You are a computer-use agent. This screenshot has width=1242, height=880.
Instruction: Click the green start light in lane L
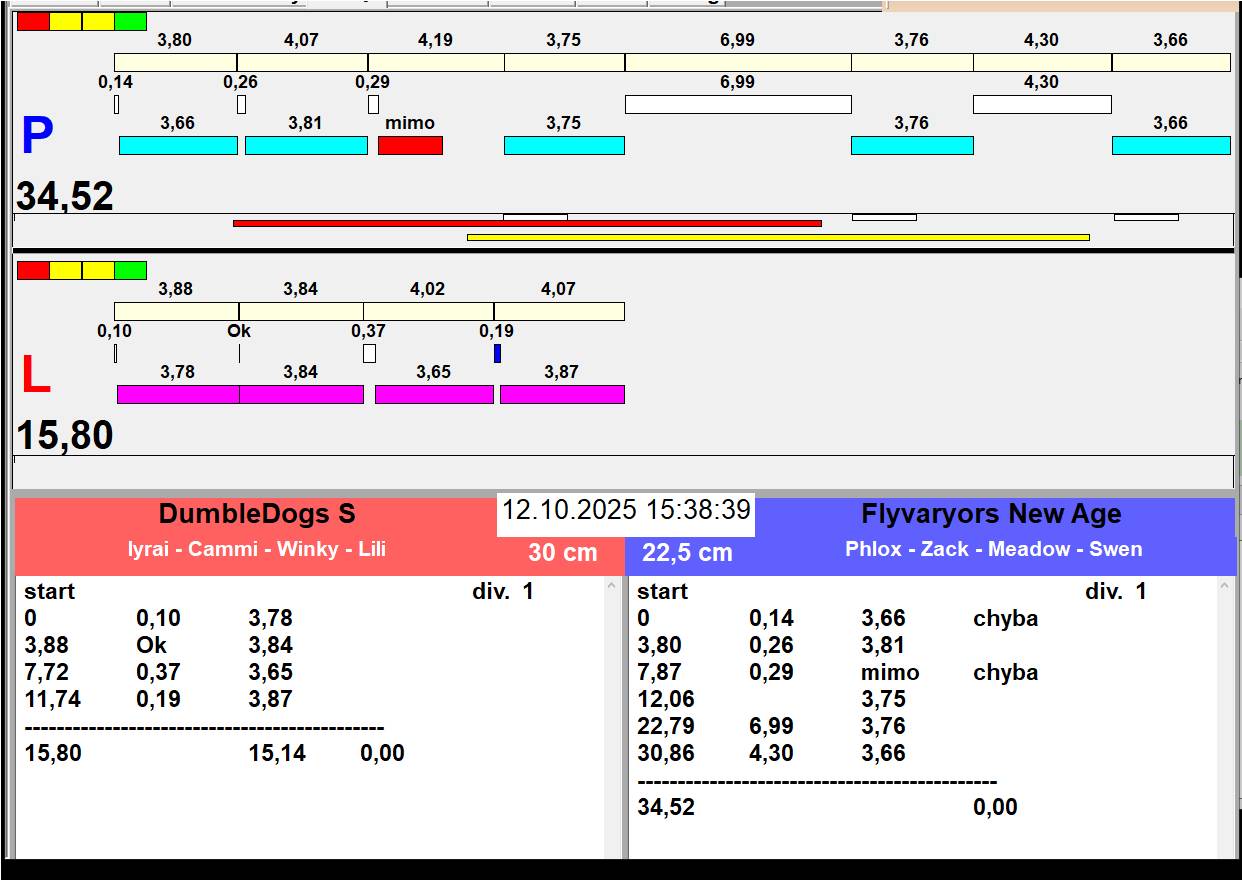130,270
